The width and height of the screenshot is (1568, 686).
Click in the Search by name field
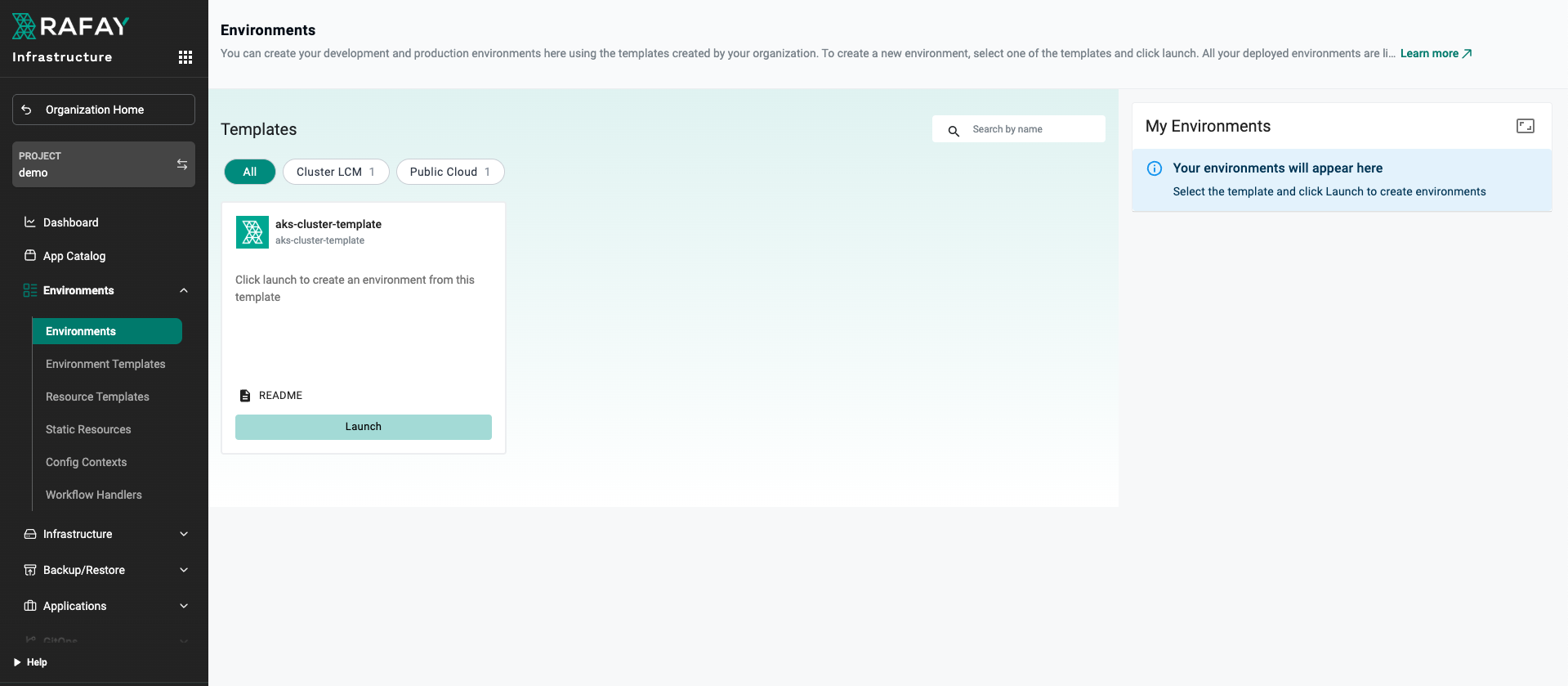click(x=1031, y=129)
